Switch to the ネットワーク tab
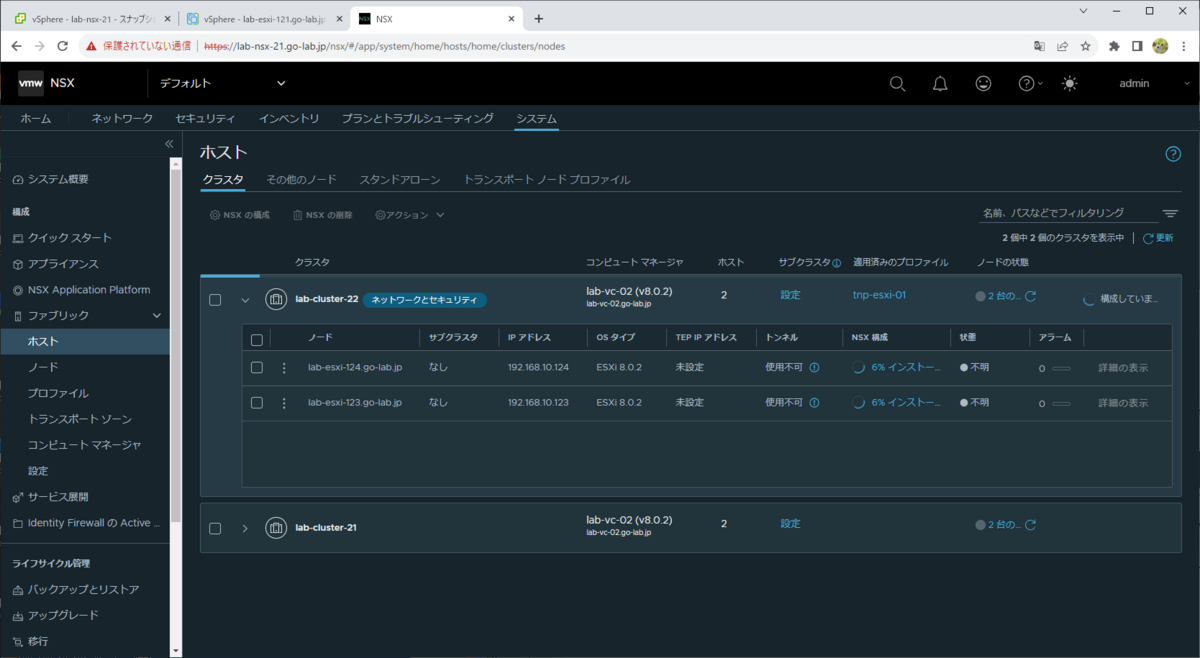 pyautogui.click(x=119, y=118)
